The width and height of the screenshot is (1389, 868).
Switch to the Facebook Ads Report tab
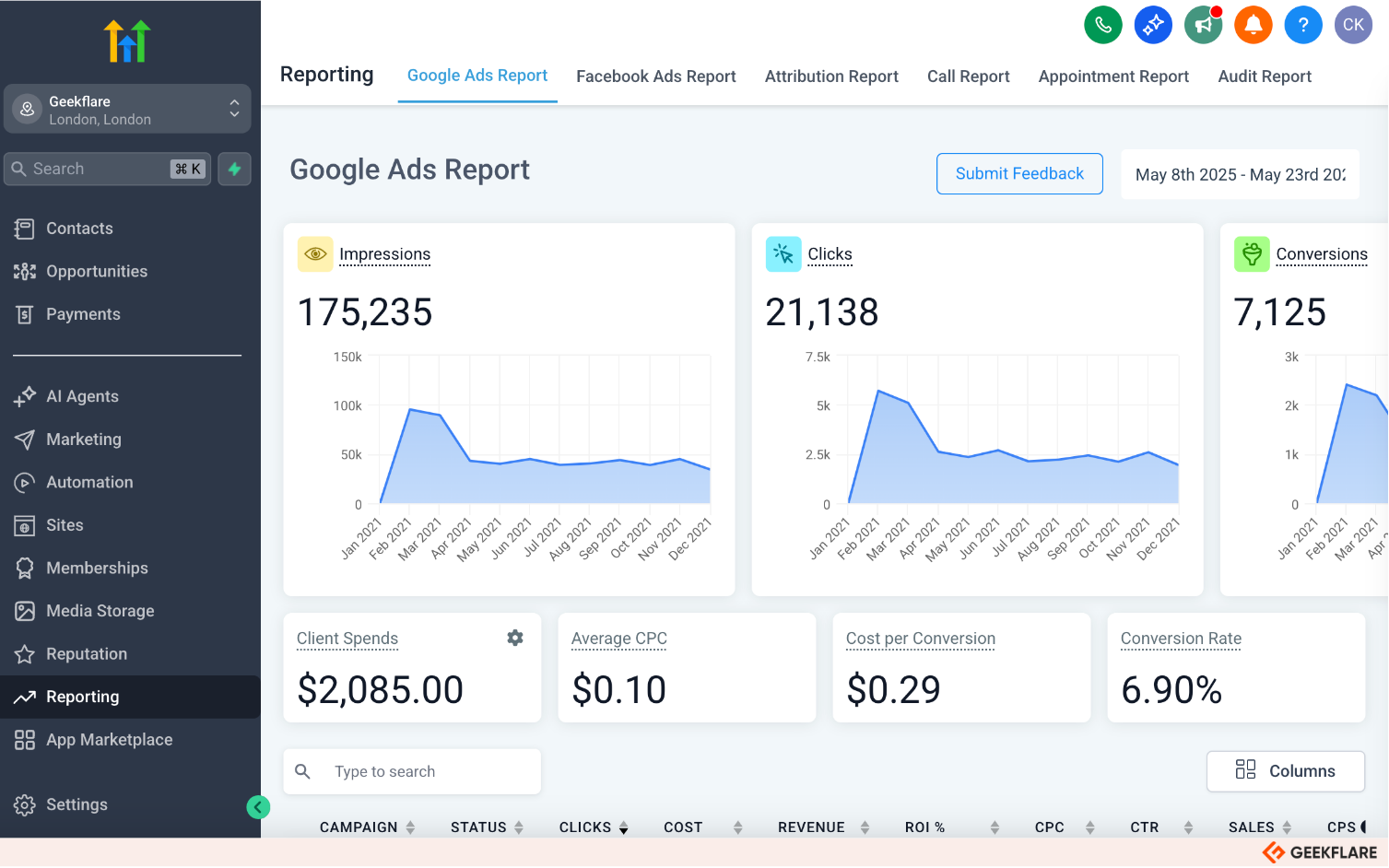coord(656,76)
